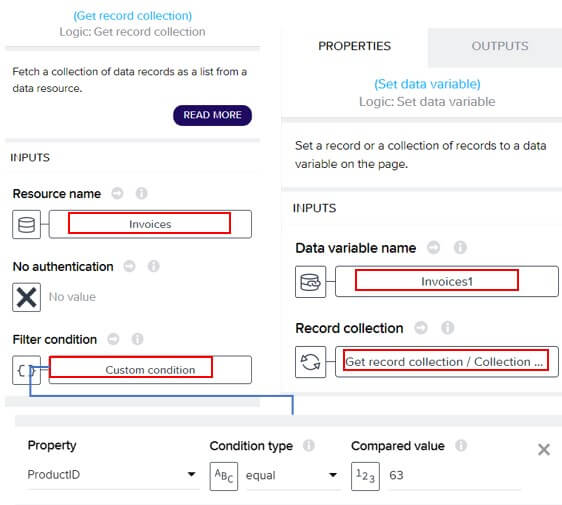
Task: Remove the filter condition row
Action: click(544, 449)
